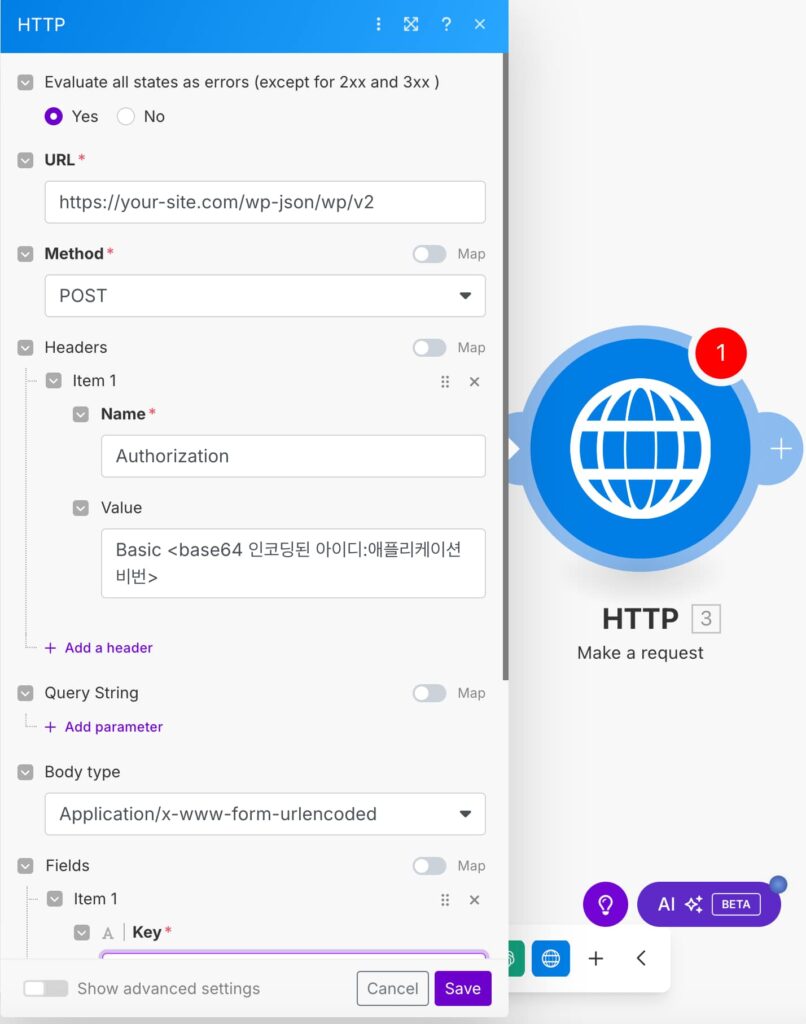This screenshot has width=806, height=1024.
Task: Enable Show advanced settings
Action: [46, 988]
